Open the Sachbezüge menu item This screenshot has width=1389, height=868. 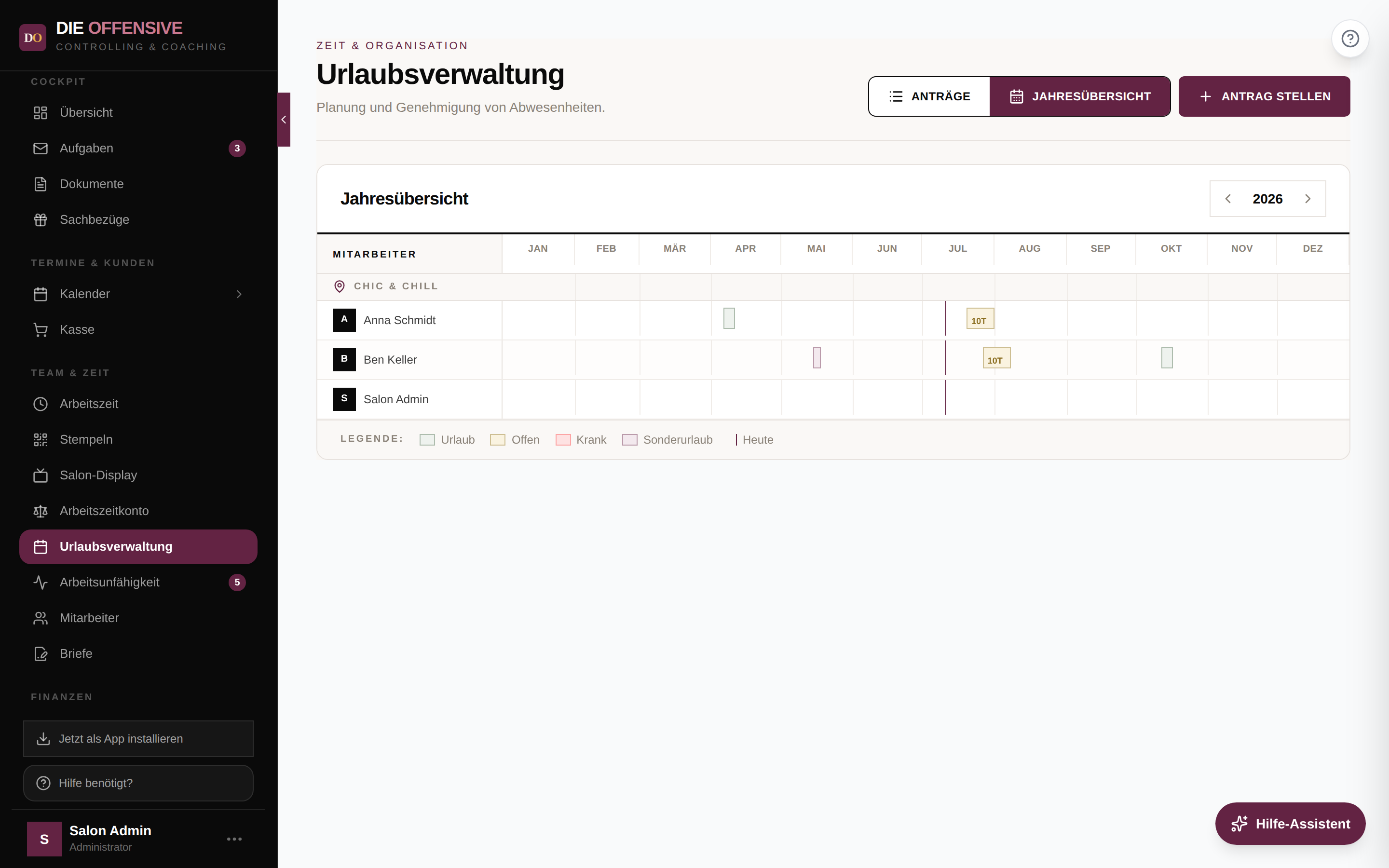(x=138, y=219)
